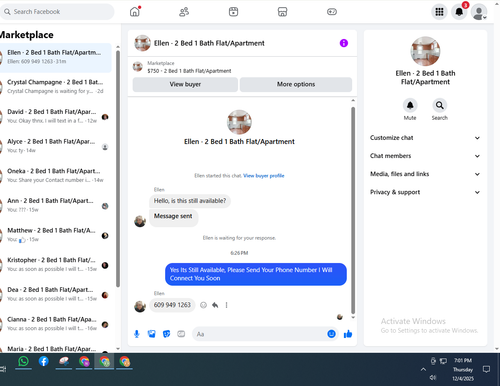Image resolution: width=500 pixels, height=386 pixels.
Task: Open Crystal Champagne conversation
Action: [x=55, y=86]
